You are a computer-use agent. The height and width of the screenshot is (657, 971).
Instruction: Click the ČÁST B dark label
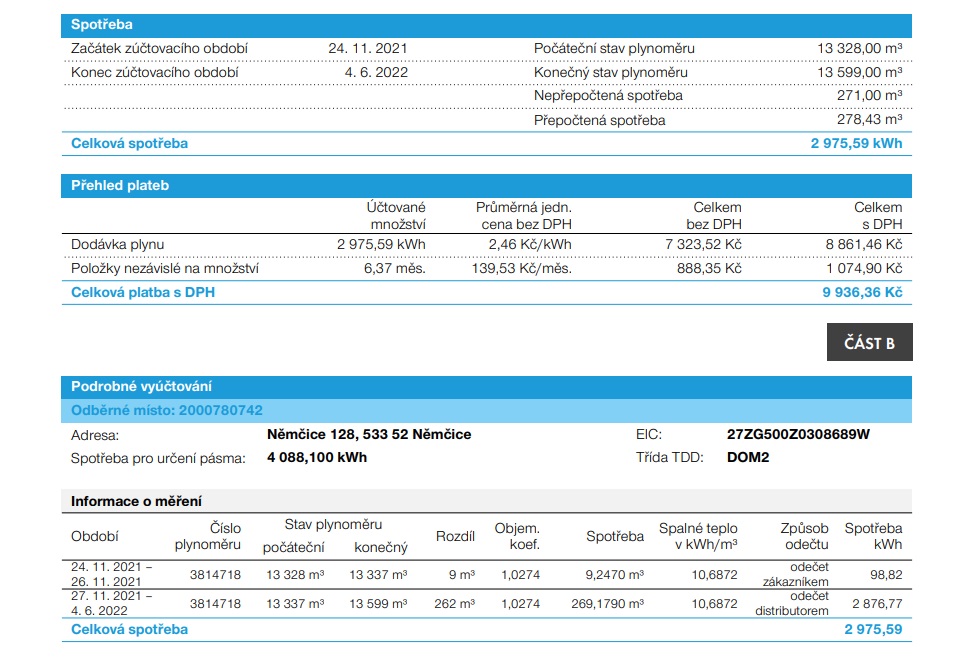869,342
